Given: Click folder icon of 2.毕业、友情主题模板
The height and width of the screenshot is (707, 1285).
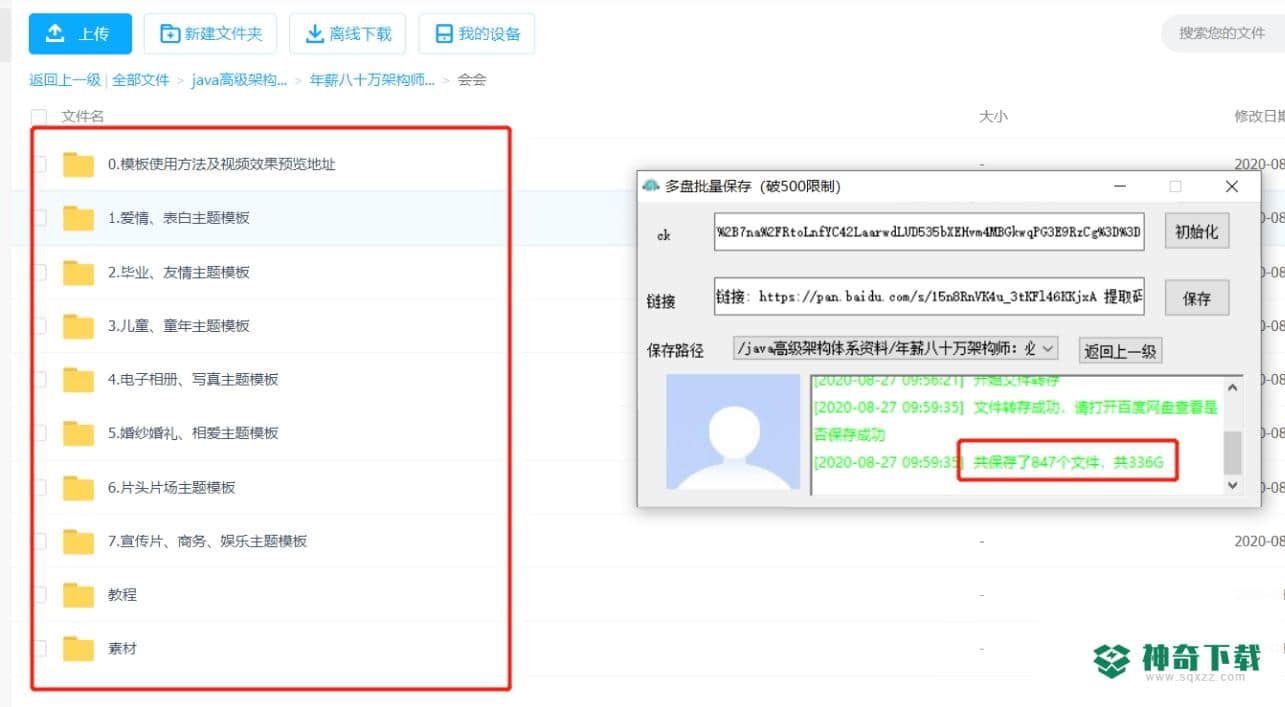Looking at the screenshot, I should tap(78, 272).
